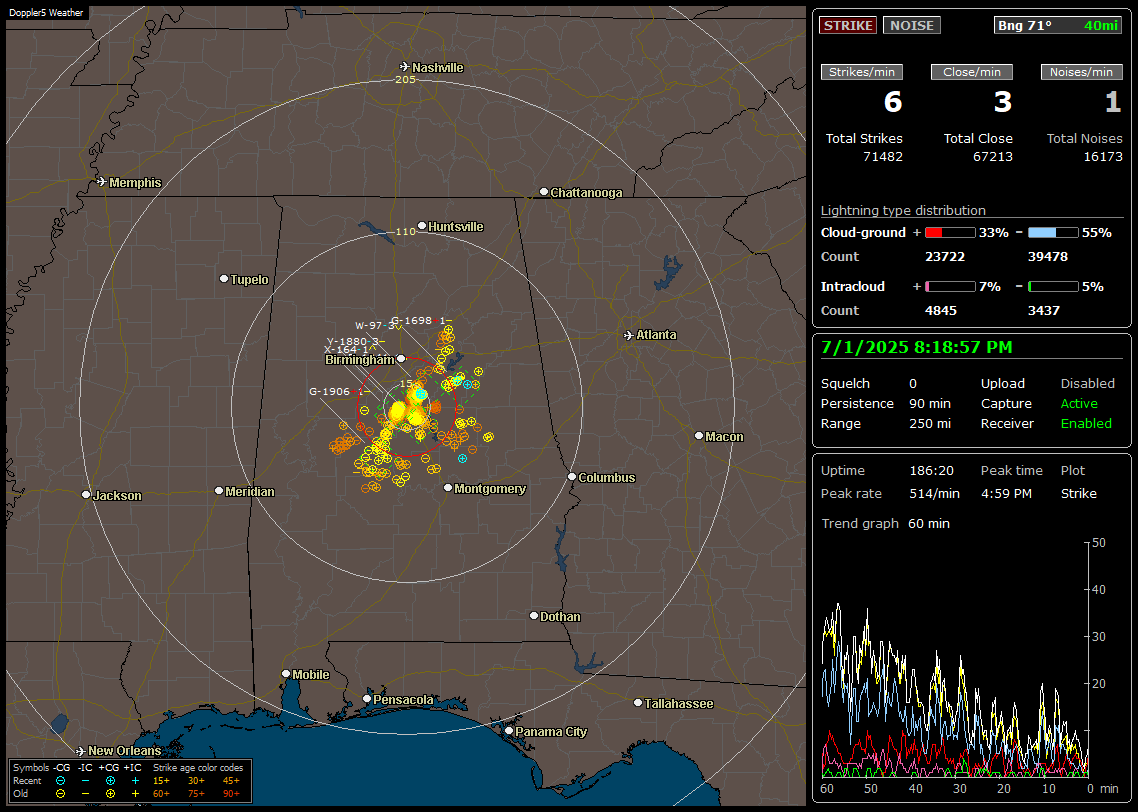
Task: Click the Uptime value 186:20
Action: tap(931, 471)
